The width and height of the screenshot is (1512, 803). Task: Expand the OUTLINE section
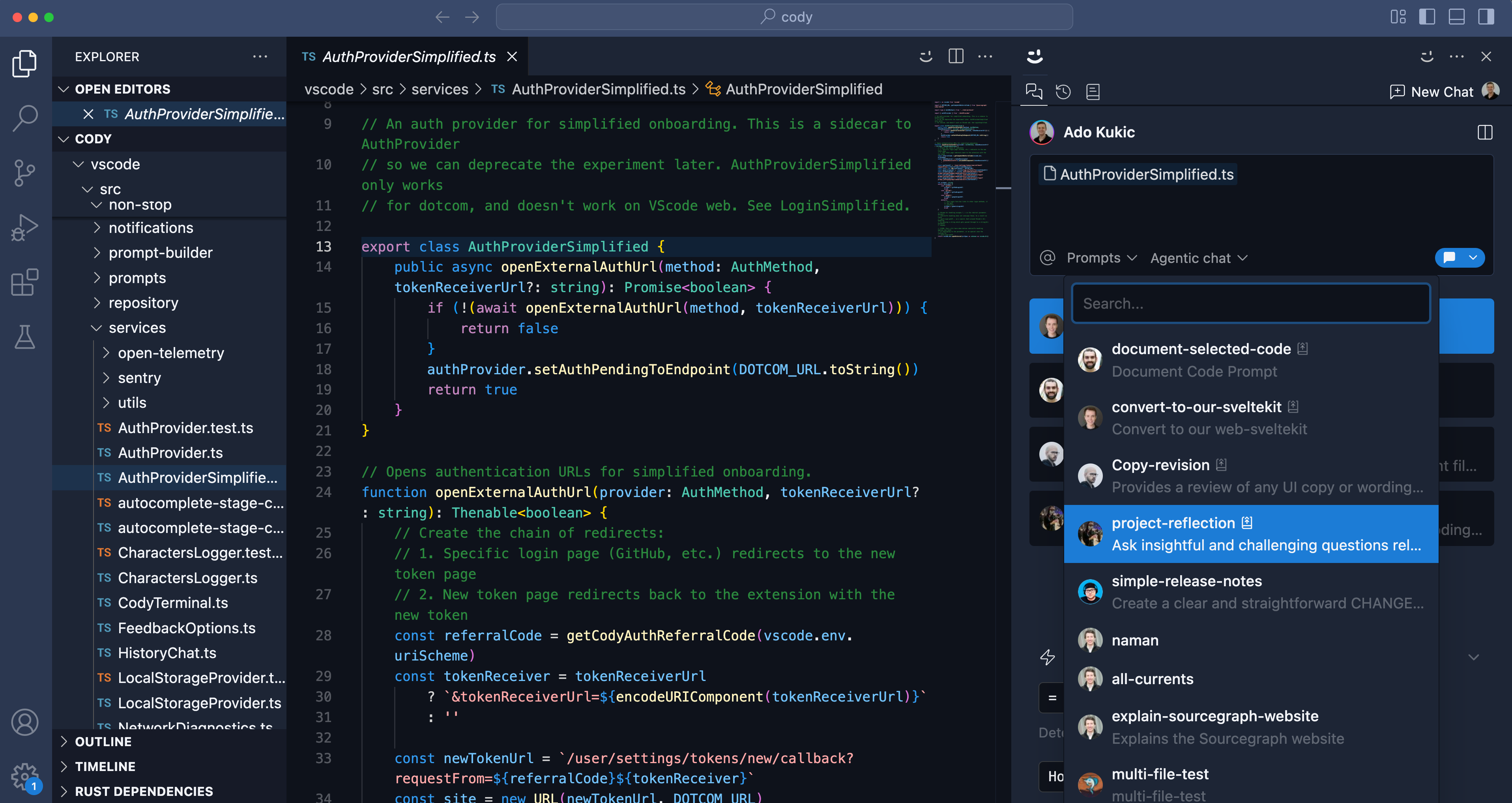103,741
